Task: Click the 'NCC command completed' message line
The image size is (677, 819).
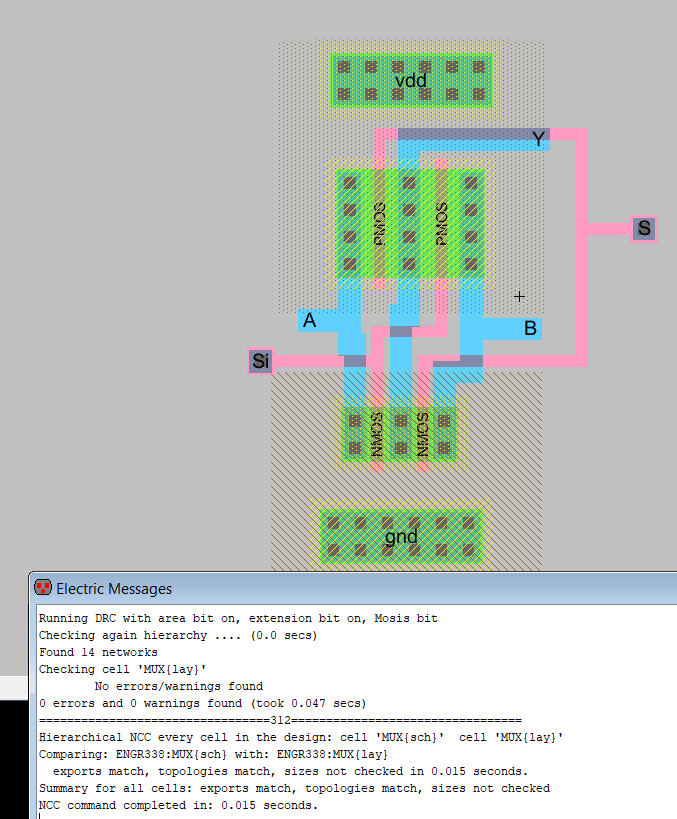Action: click(x=178, y=805)
